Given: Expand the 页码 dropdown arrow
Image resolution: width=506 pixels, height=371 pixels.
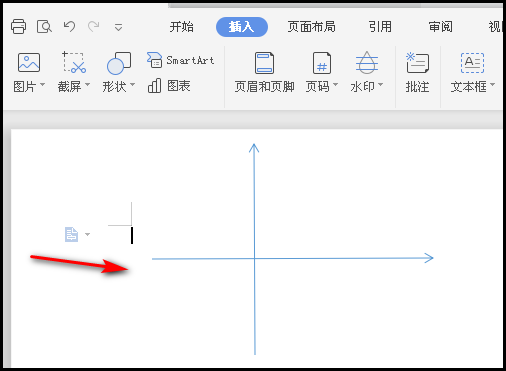Looking at the screenshot, I should (335, 85).
